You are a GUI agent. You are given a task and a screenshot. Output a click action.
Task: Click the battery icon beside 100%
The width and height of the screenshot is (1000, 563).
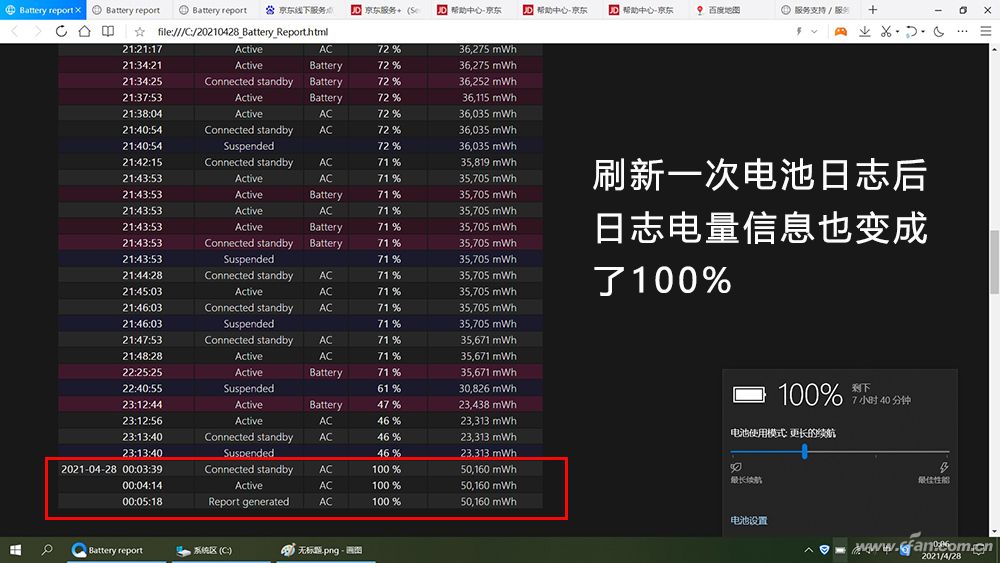[749, 395]
